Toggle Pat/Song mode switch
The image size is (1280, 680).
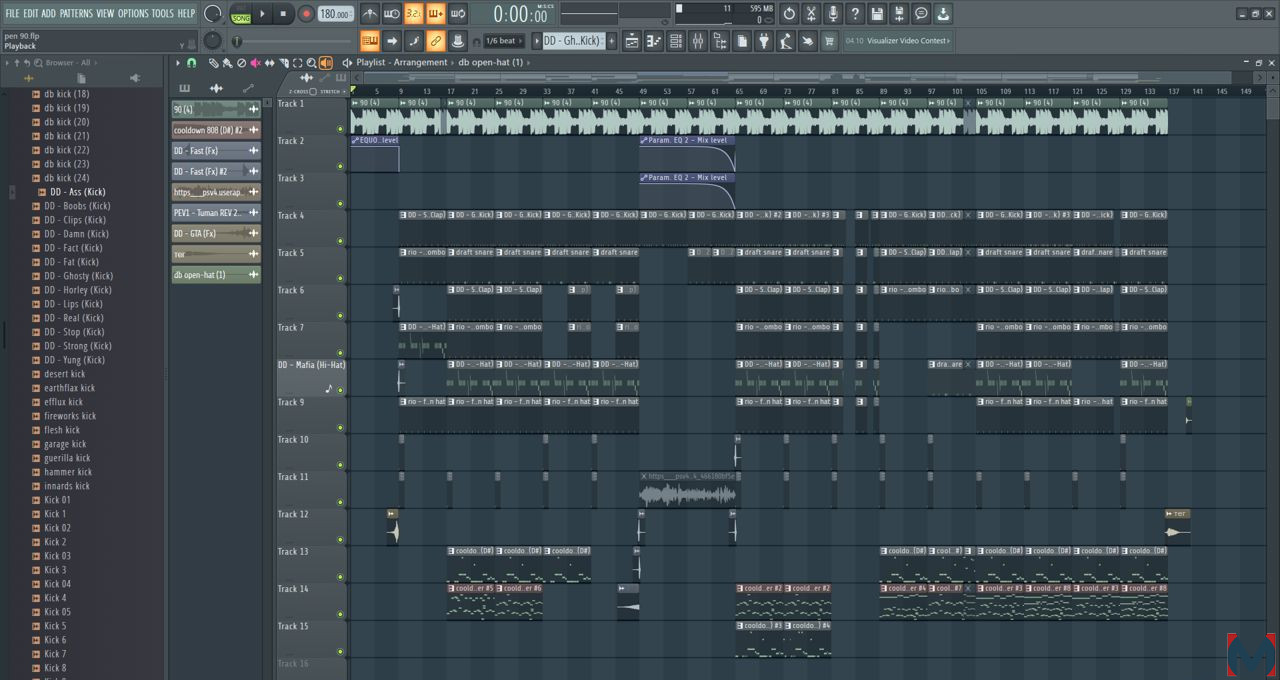[241, 14]
